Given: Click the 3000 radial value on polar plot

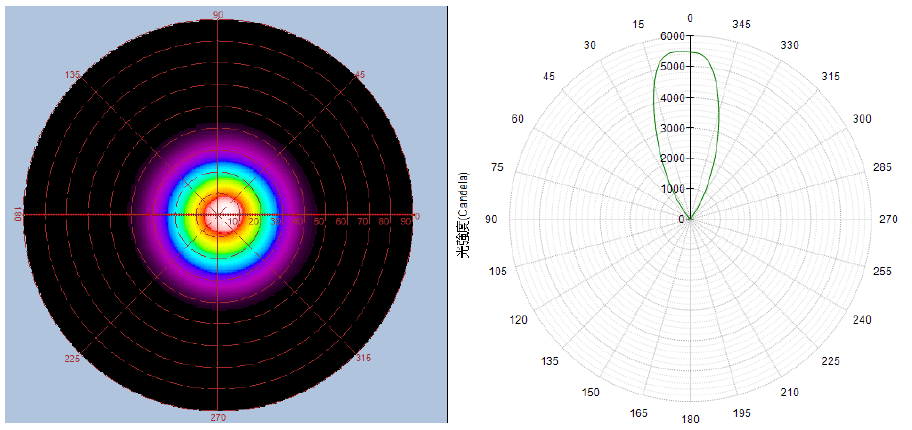Looking at the screenshot, I should pos(671,128).
